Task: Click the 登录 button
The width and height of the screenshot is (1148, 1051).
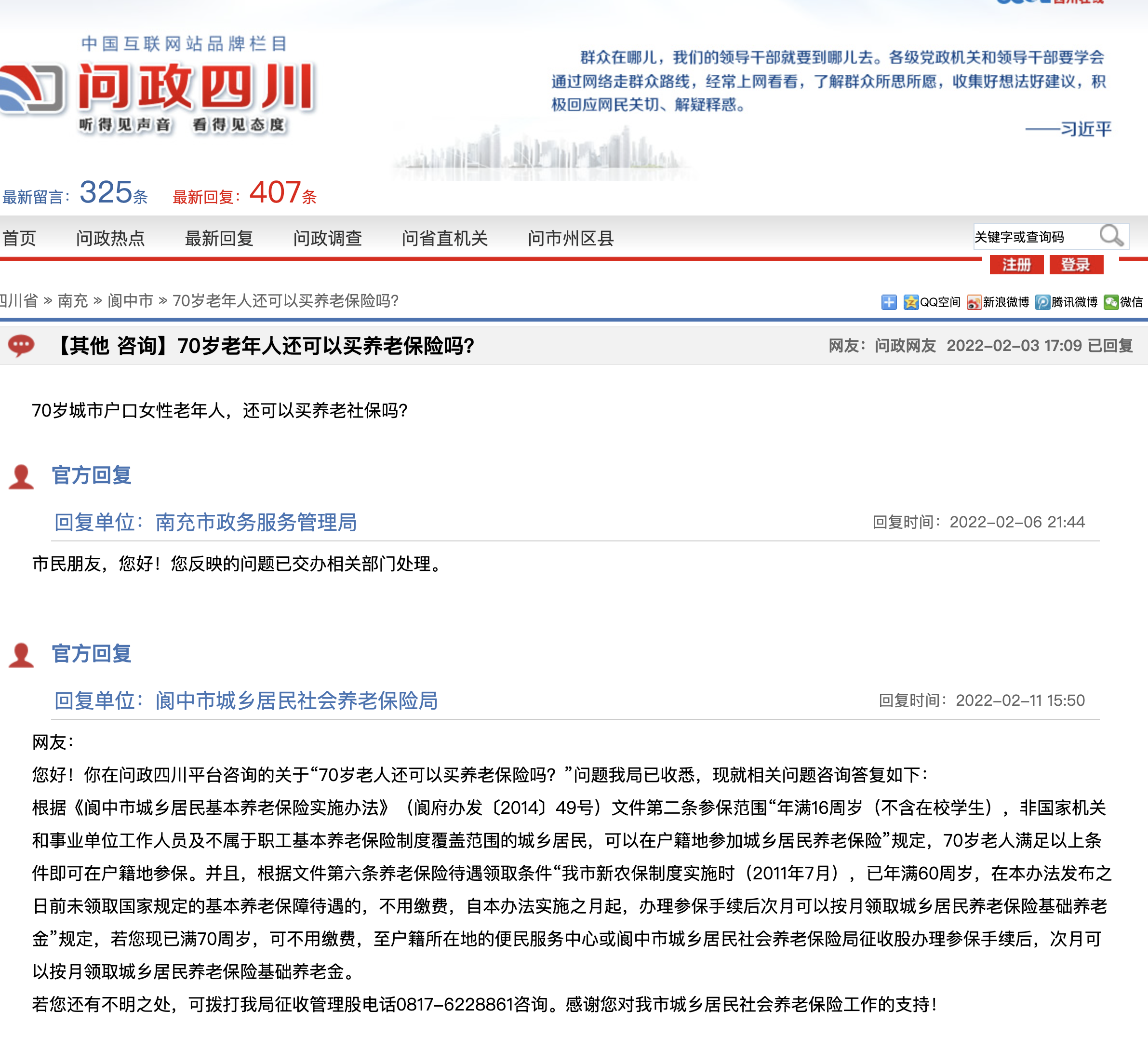Action: coord(1076,265)
